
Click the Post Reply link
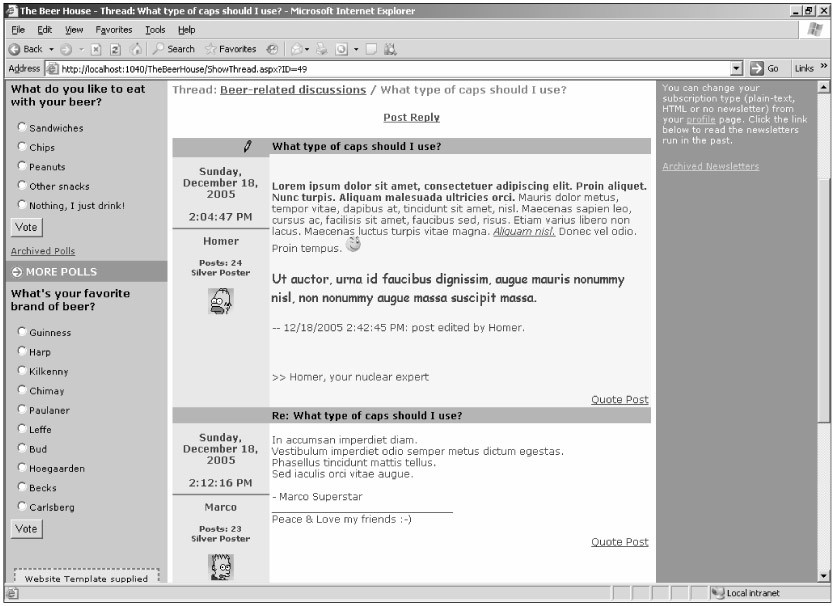[411, 117]
